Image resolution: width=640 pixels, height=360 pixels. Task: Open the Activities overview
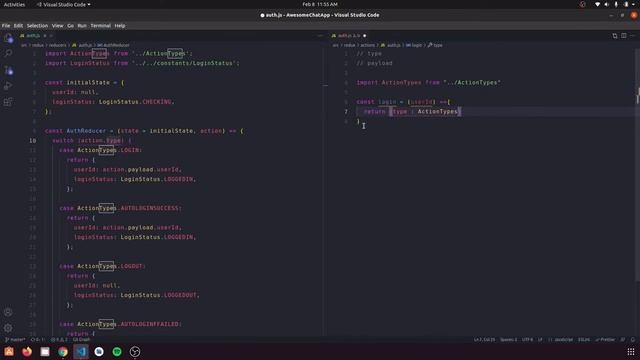[x=14, y=4]
